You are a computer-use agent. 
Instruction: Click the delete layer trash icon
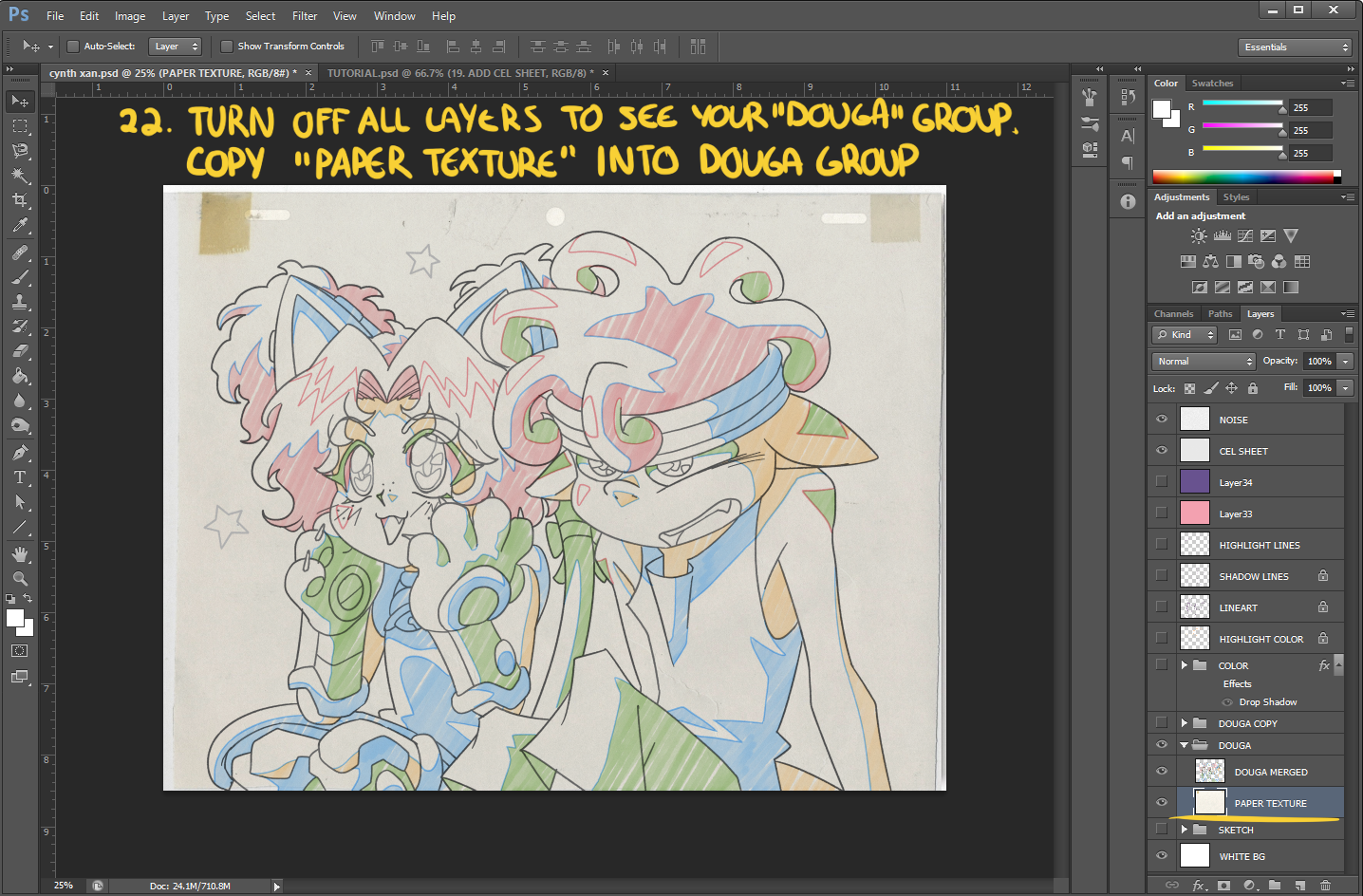(x=1325, y=886)
